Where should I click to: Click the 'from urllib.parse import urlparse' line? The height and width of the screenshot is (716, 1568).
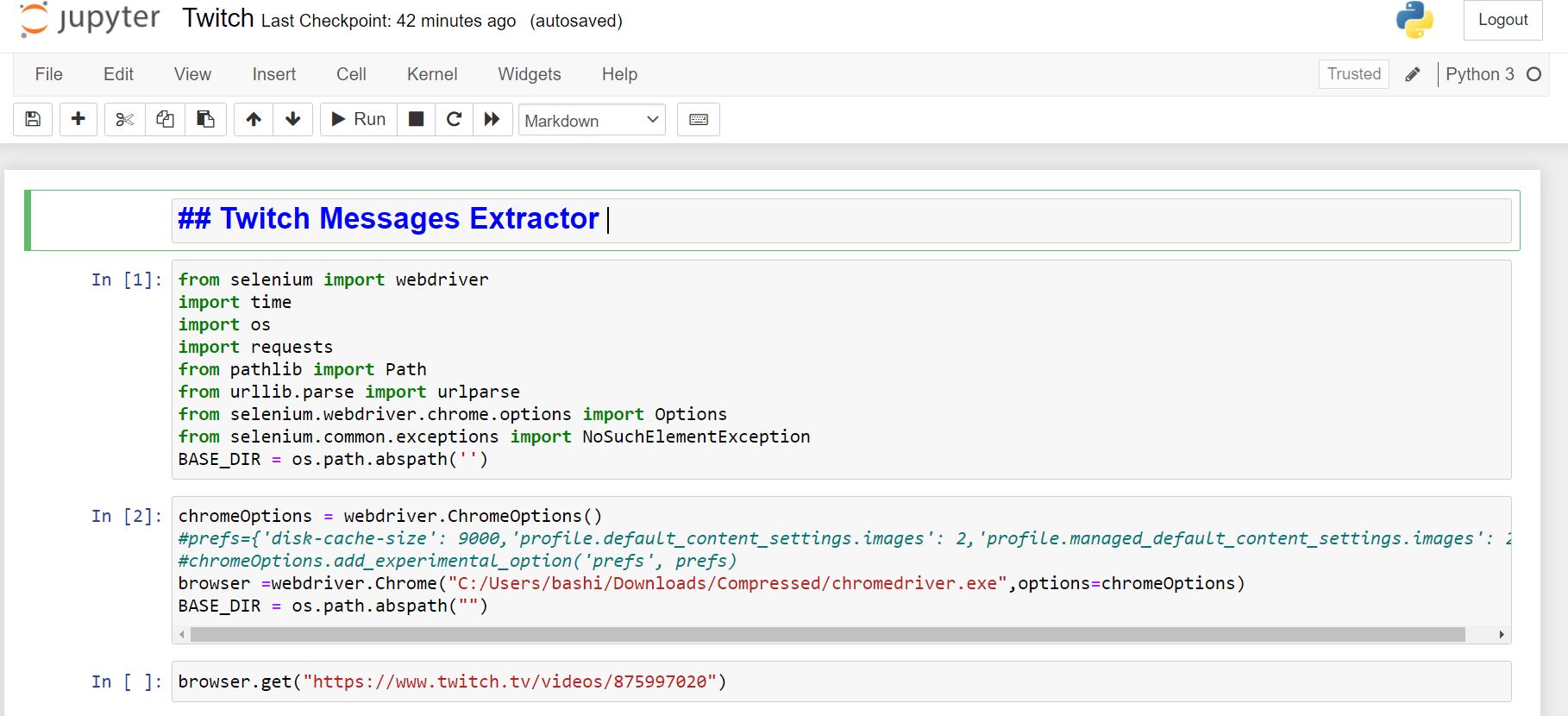(349, 392)
